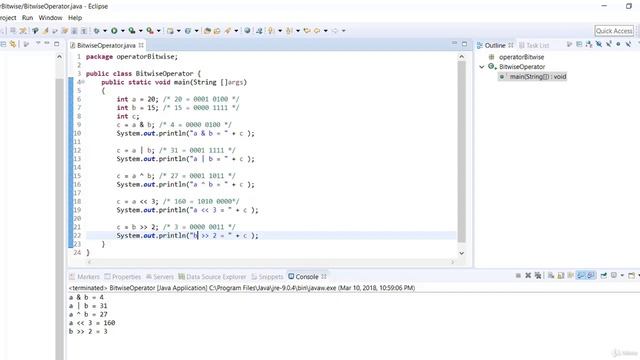Click the Previous Annotation toolbar icon
Screen dimensions: 640x360
(289, 31)
